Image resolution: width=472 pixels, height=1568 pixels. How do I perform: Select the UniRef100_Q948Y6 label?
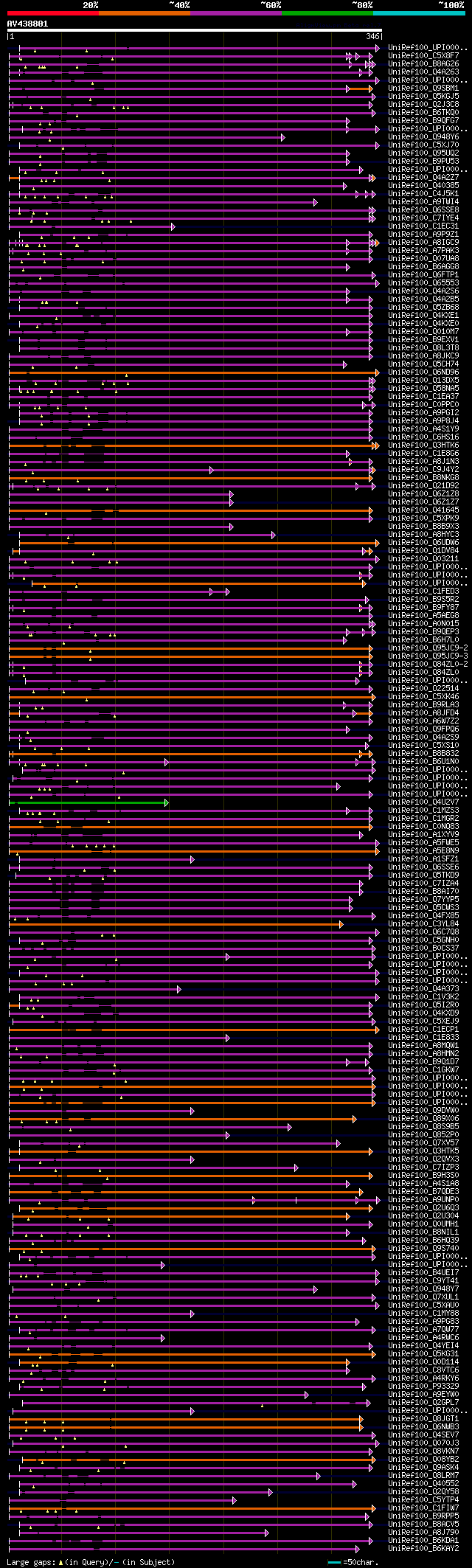423,136
